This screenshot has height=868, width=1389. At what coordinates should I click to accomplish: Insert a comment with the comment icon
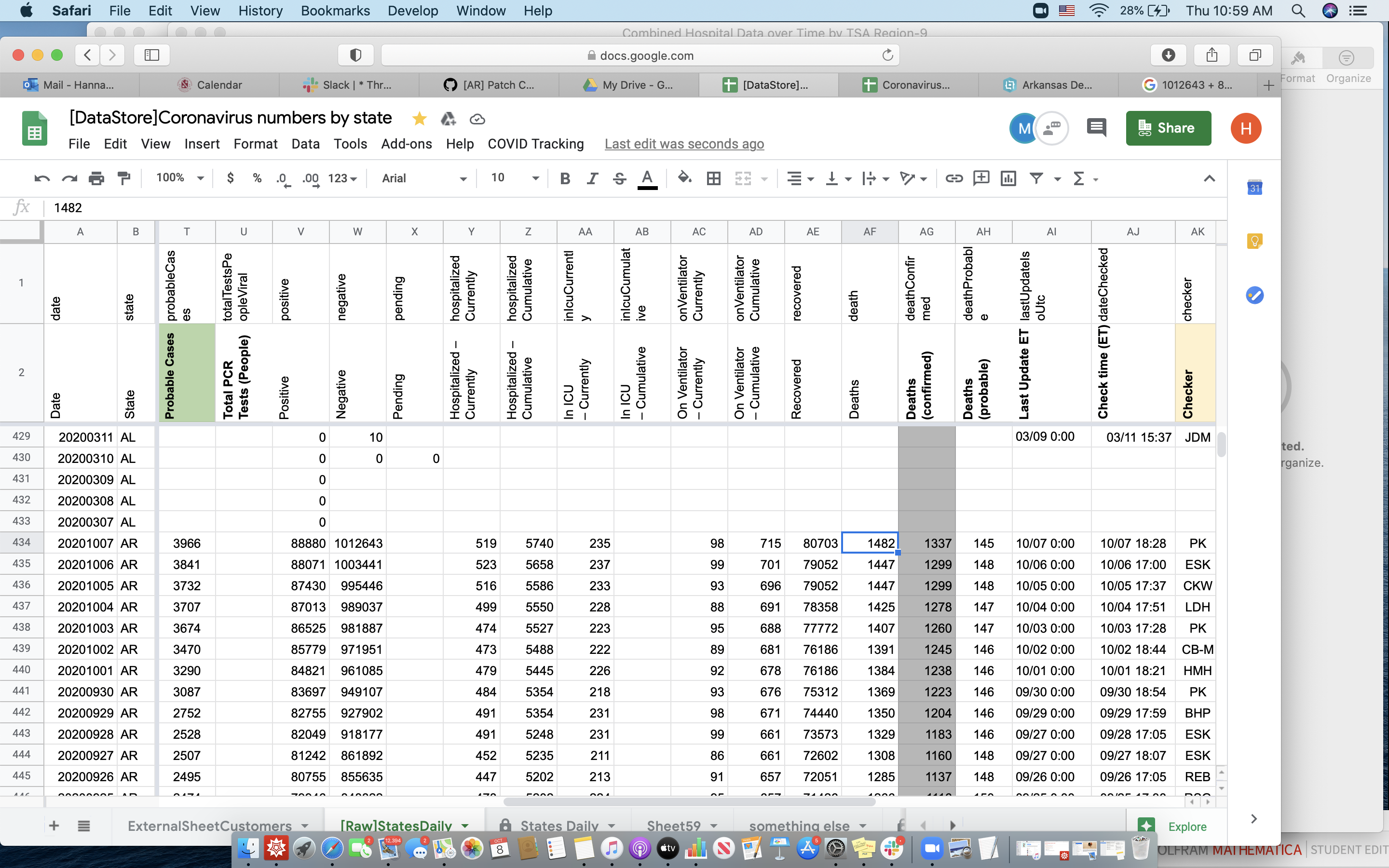tap(981, 178)
